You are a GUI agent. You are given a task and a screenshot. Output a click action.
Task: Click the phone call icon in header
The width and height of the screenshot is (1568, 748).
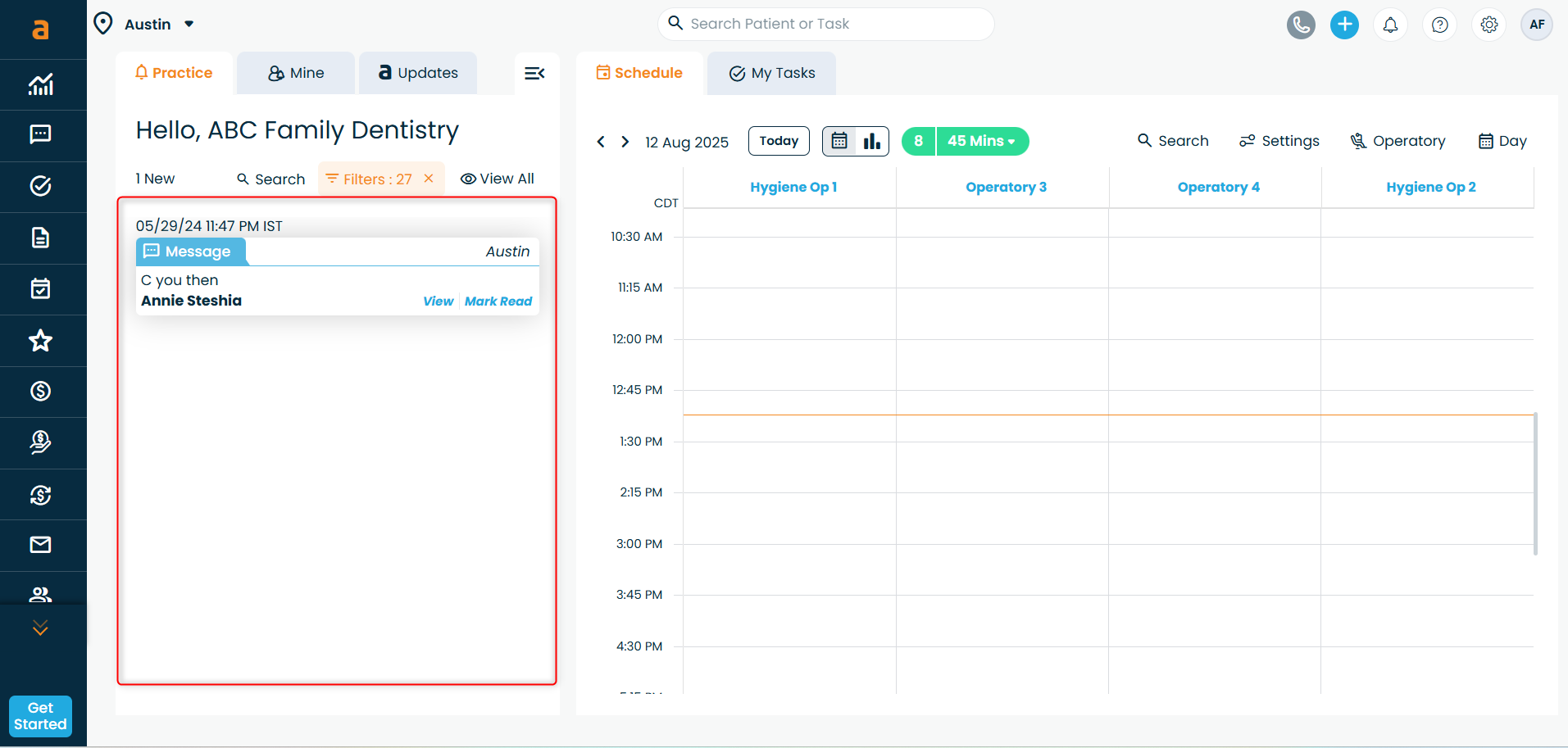[x=1300, y=25]
